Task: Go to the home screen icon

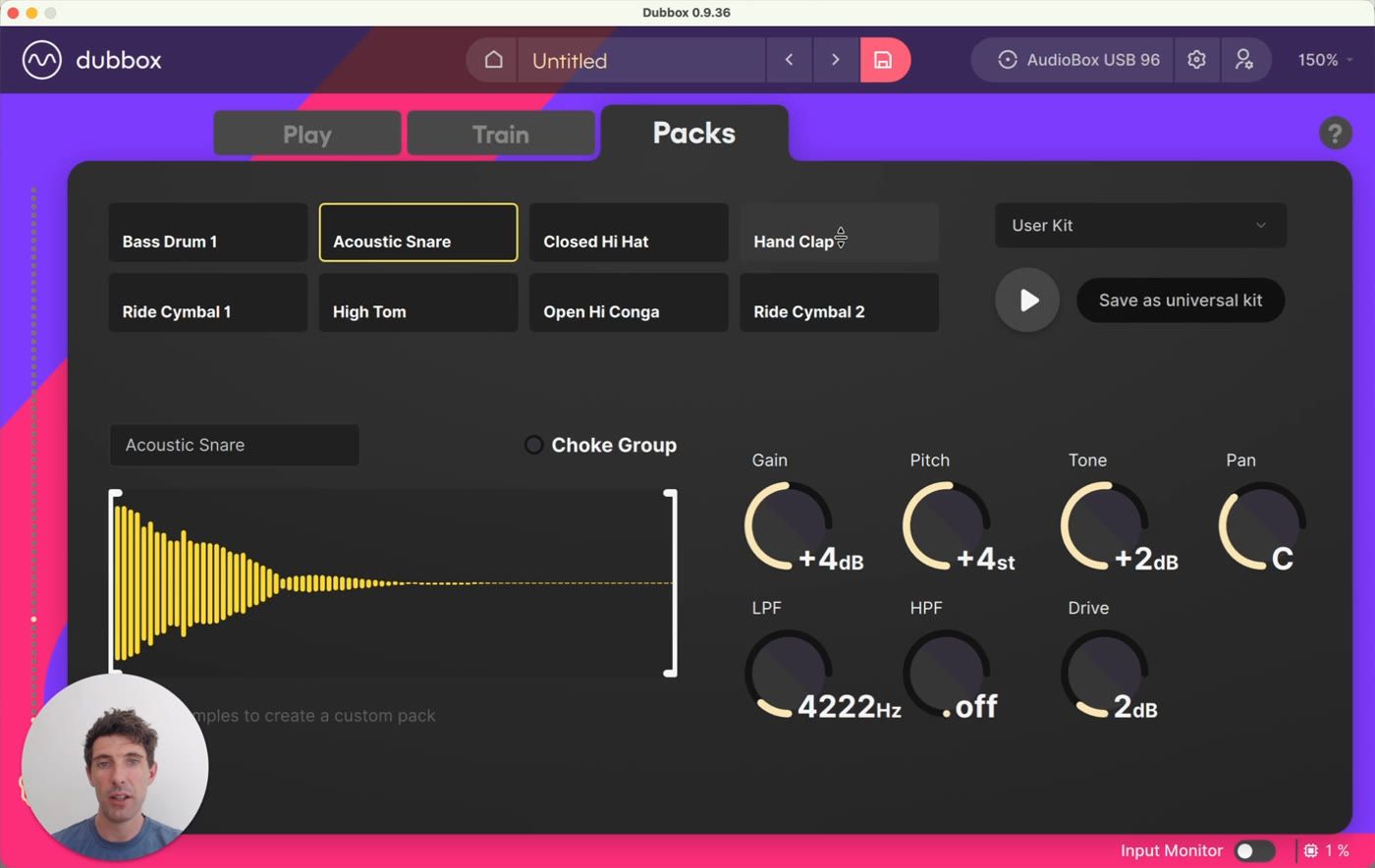Action: tap(493, 60)
